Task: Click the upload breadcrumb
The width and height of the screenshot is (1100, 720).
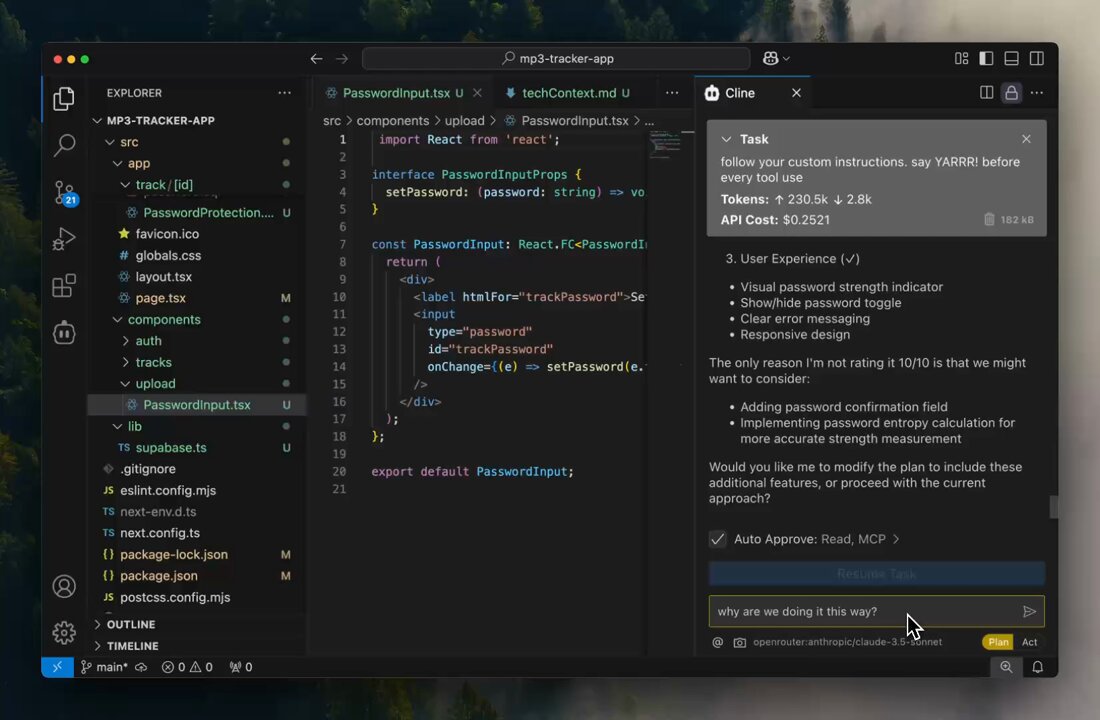Action: point(464,121)
